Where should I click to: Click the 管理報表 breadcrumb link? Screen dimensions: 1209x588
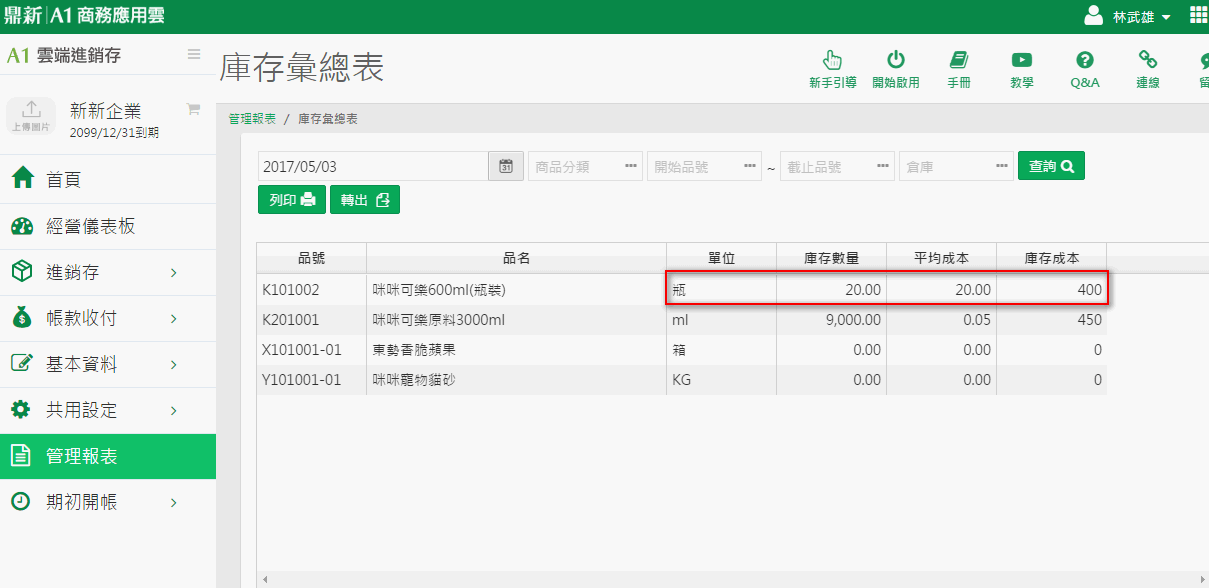(252, 119)
